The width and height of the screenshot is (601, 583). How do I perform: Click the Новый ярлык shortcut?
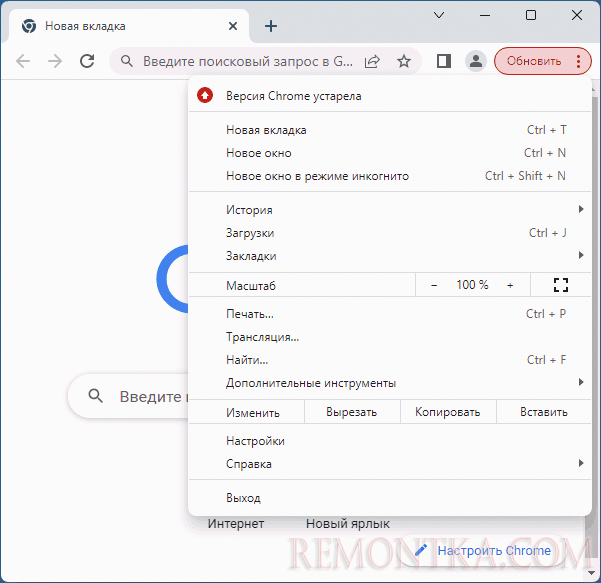coord(348,524)
